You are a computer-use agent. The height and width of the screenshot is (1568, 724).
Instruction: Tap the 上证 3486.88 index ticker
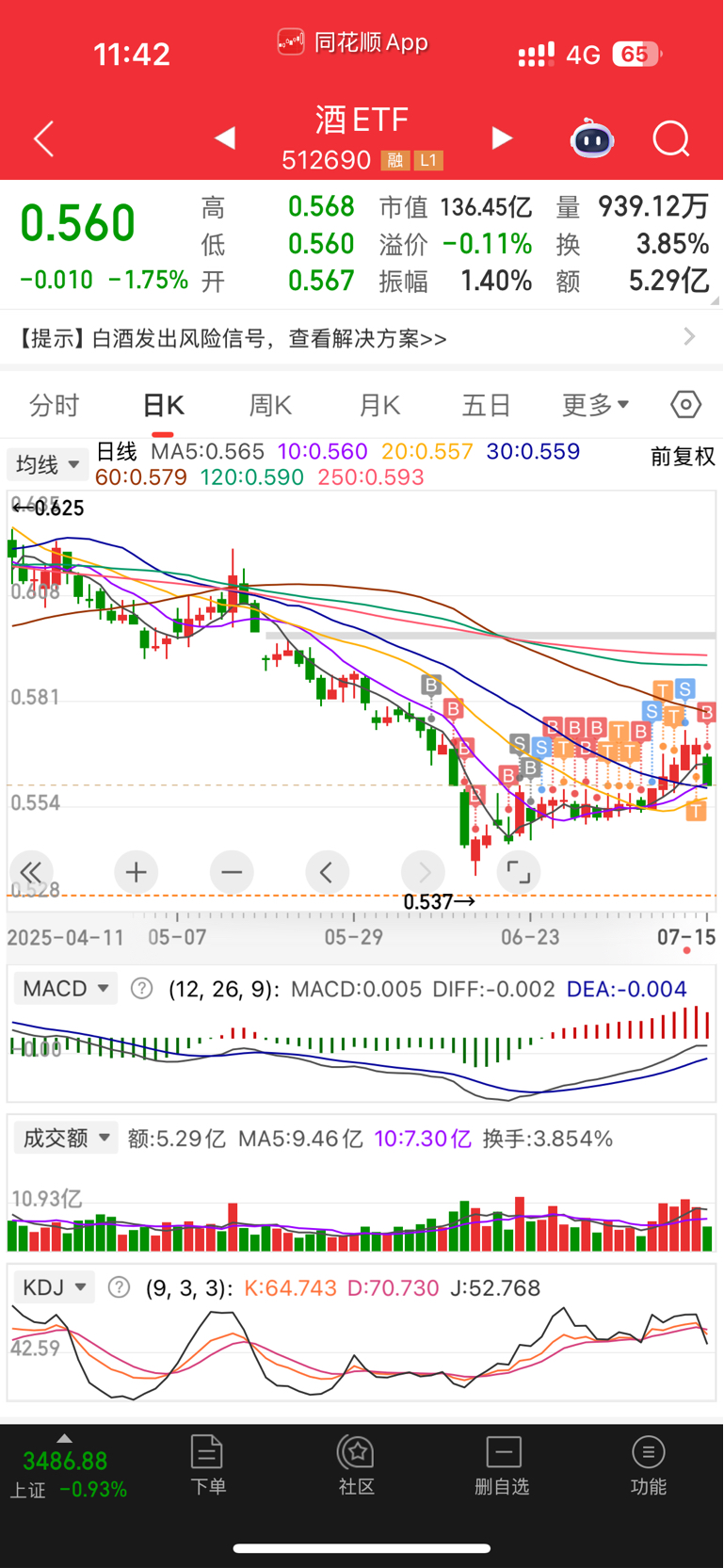(68, 1474)
